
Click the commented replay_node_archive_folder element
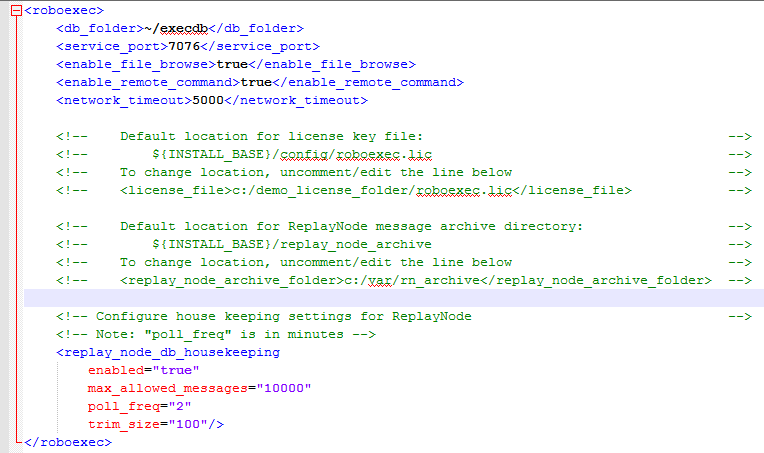(415, 280)
